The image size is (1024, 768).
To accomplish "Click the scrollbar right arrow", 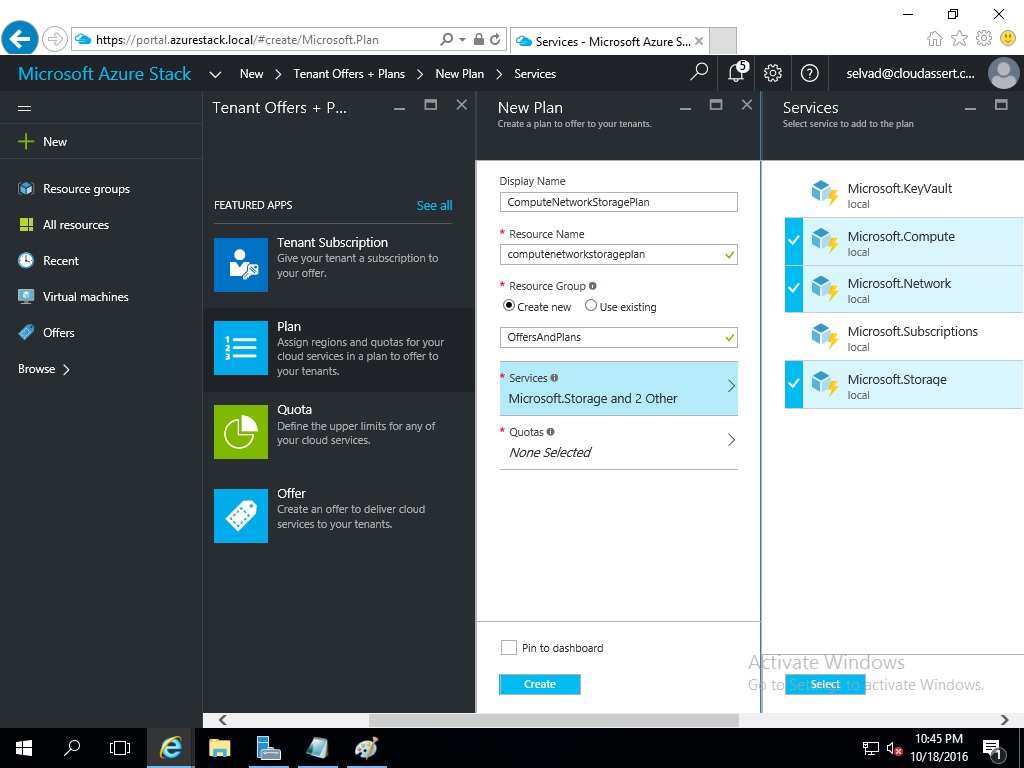I will [x=1004, y=720].
